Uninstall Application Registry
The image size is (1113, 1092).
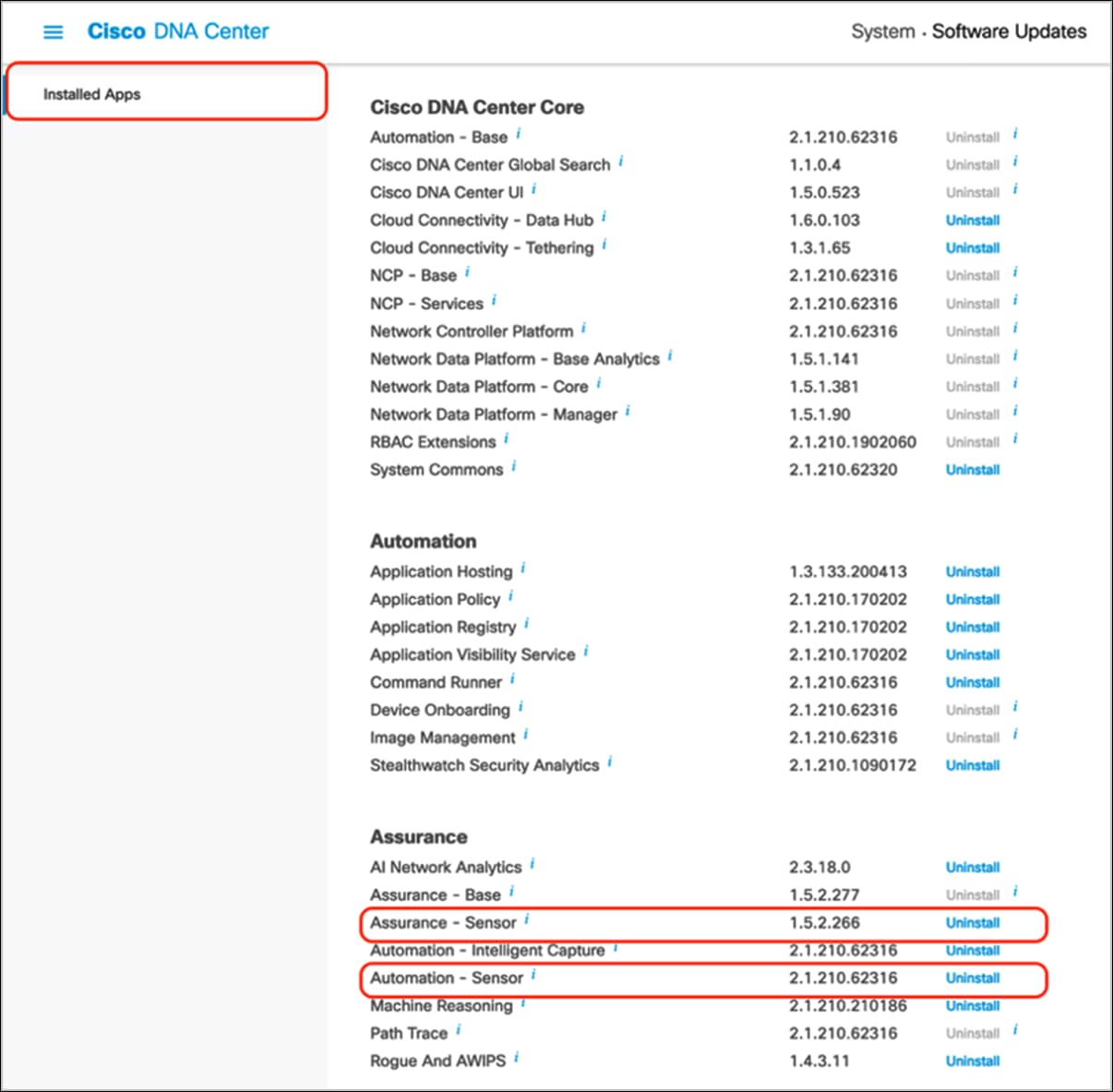pyautogui.click(x=973, y=628)
